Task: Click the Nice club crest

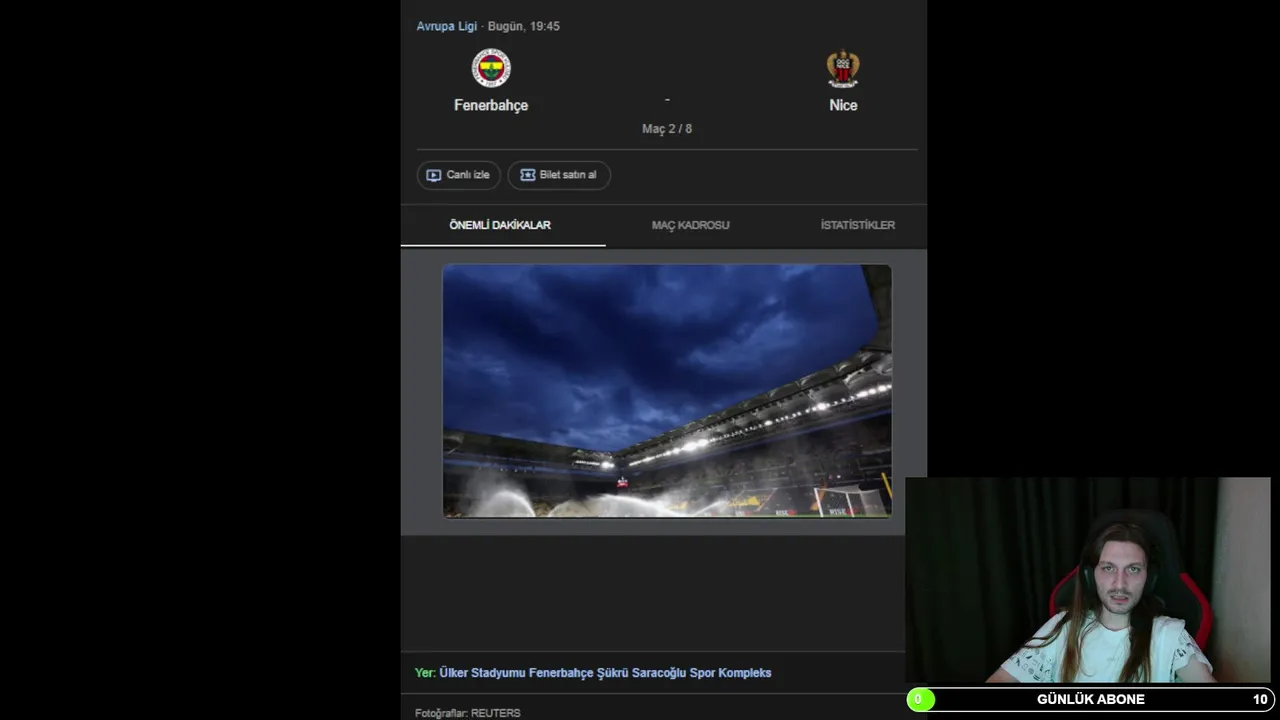Action: [x=843, y=68]
